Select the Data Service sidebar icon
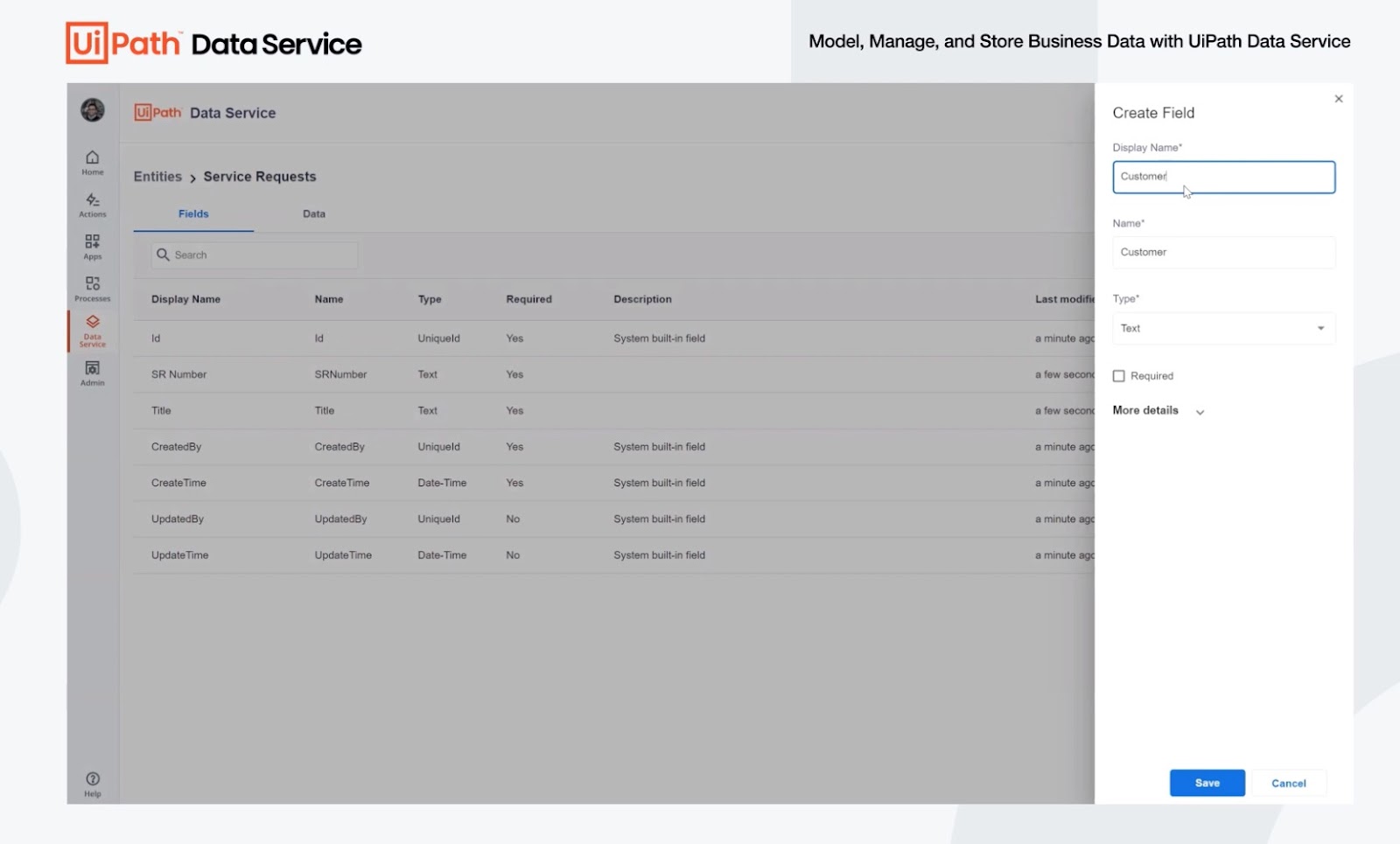 point(92,331)
